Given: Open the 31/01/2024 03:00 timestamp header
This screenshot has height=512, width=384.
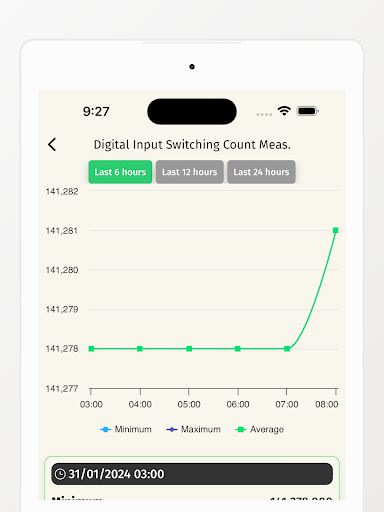Looking at the screenshot, I should point(192,474).
